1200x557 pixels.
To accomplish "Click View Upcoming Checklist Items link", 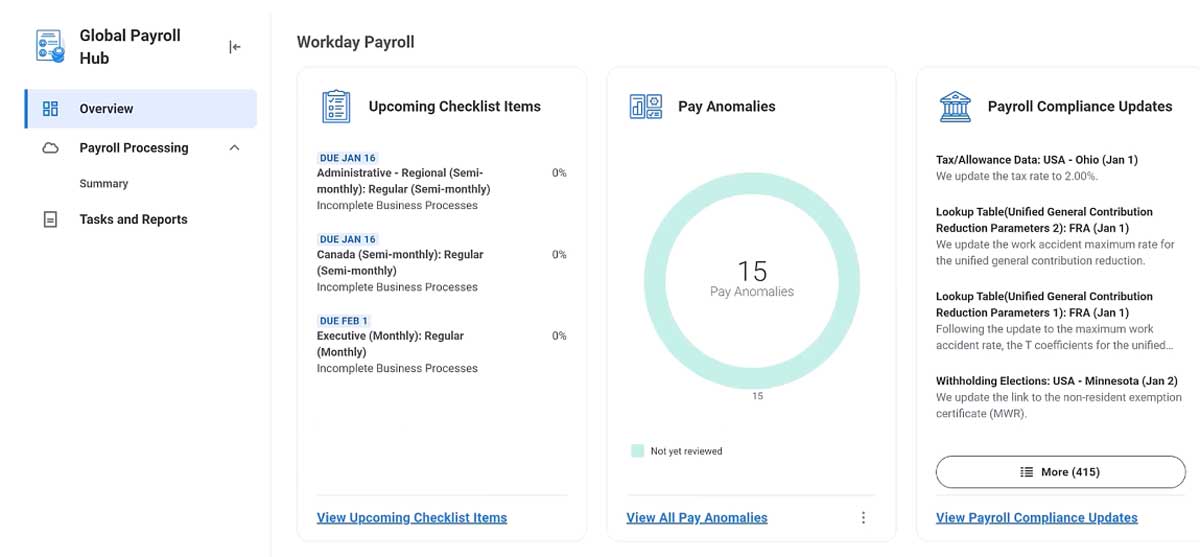I will 412,518.
